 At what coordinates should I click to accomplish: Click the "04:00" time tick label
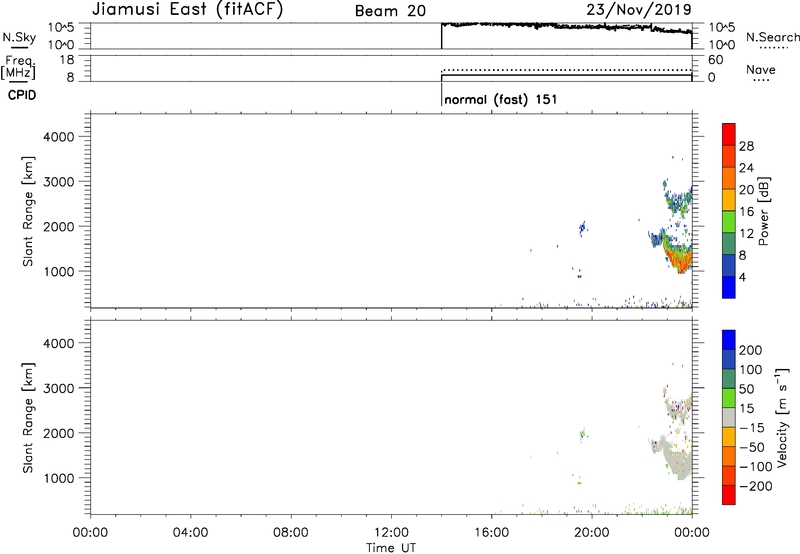click(x=190, y=533)
